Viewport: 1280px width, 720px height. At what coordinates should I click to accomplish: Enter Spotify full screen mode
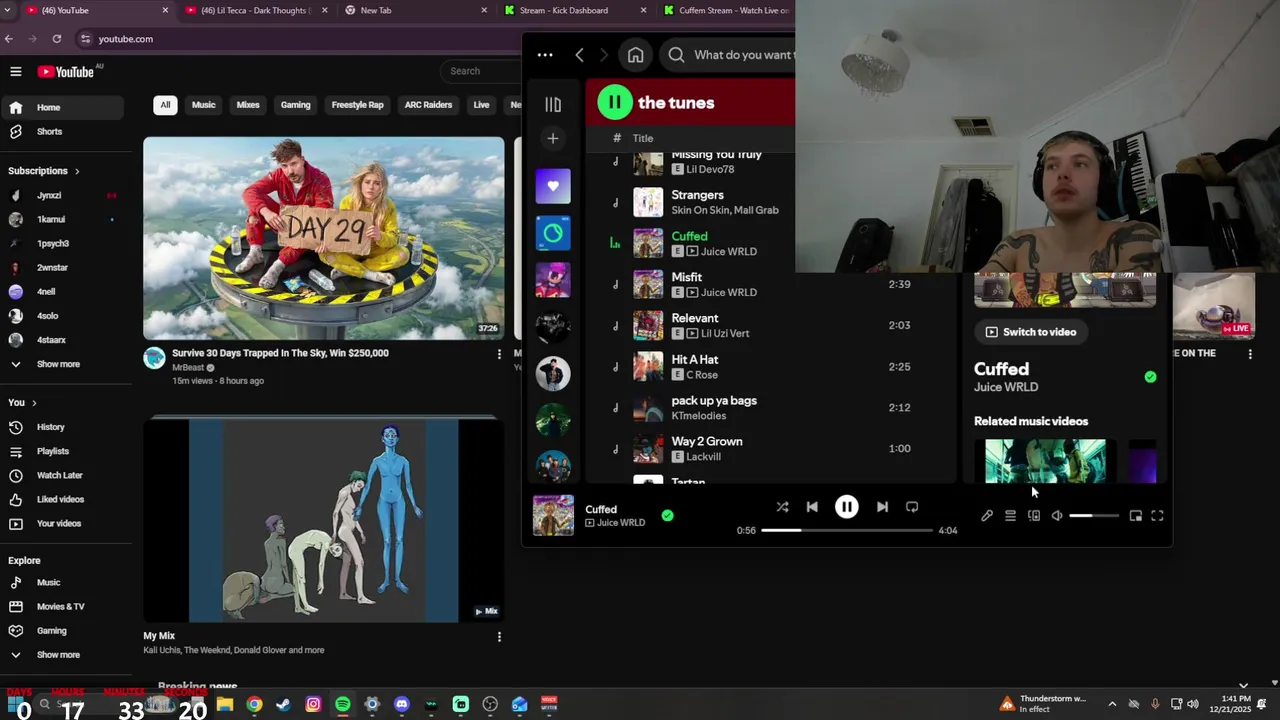click(x=1157, y=516)
